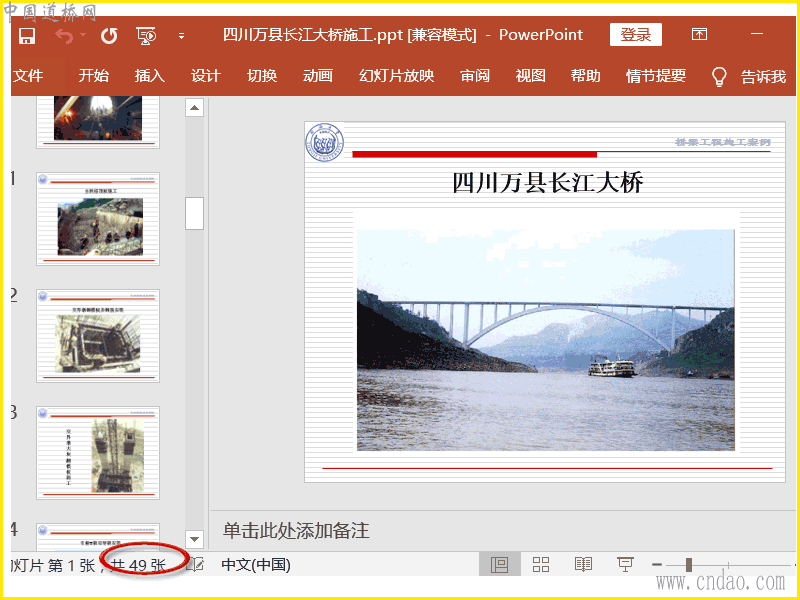Click the slide count 共 49 张 status text

click(x=138, y=565)
